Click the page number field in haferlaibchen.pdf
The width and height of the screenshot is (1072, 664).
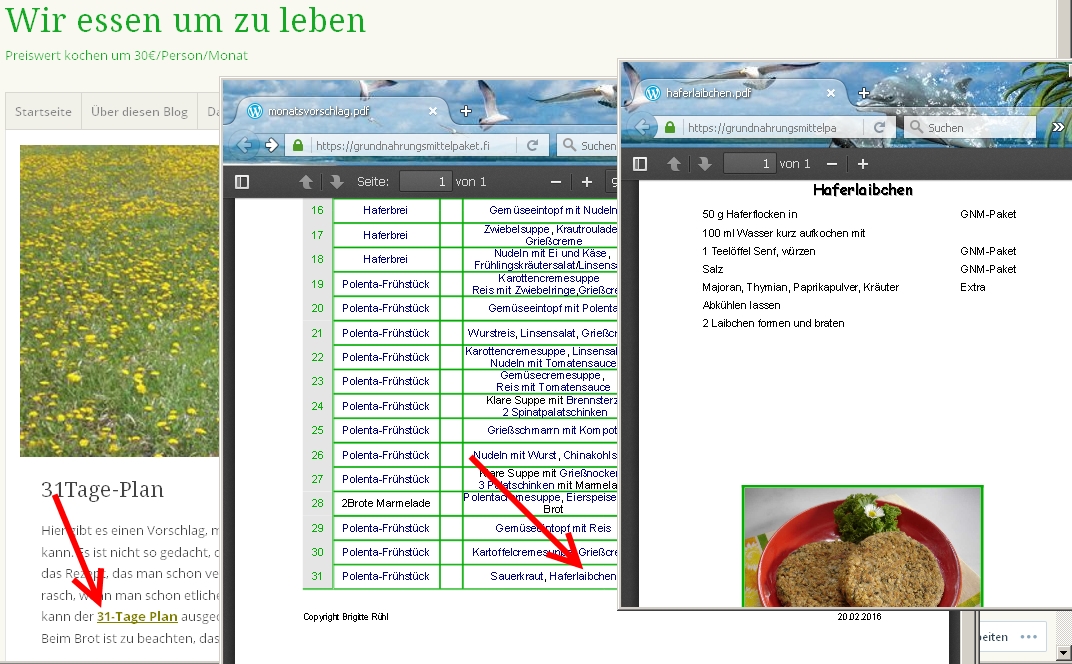pos(749,164)
